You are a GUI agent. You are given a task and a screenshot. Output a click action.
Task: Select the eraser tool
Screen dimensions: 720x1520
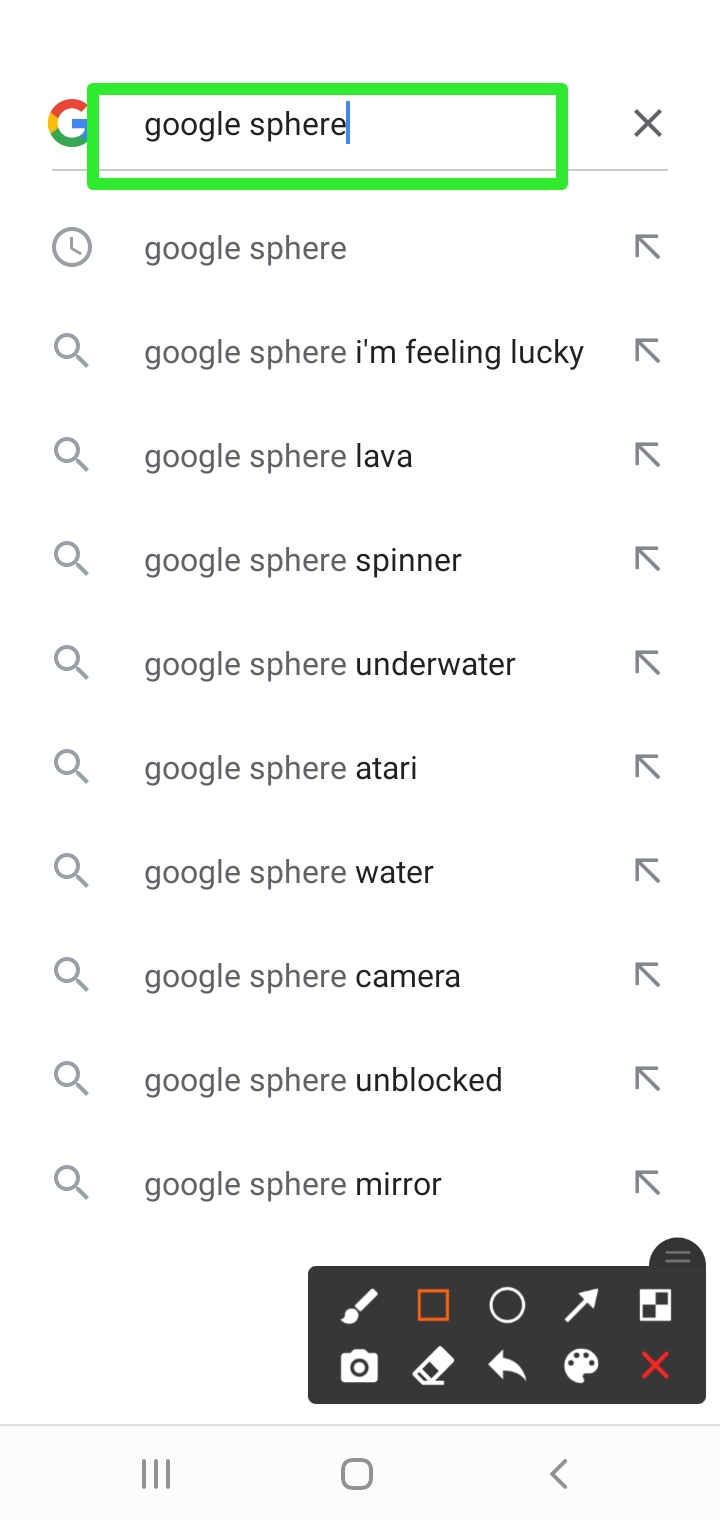pyautogui.click(x=433, y=1366)
